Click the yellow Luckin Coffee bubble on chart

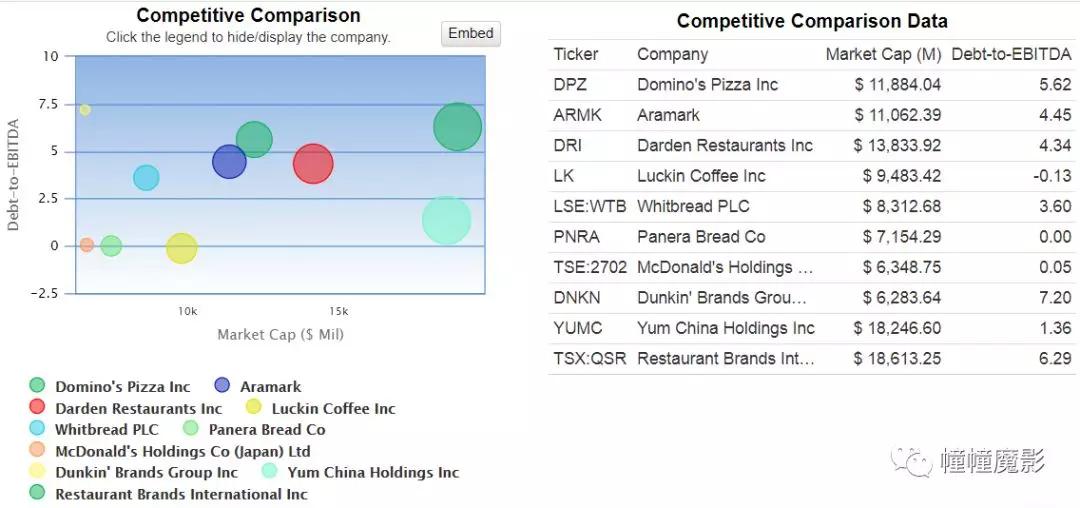181,249
